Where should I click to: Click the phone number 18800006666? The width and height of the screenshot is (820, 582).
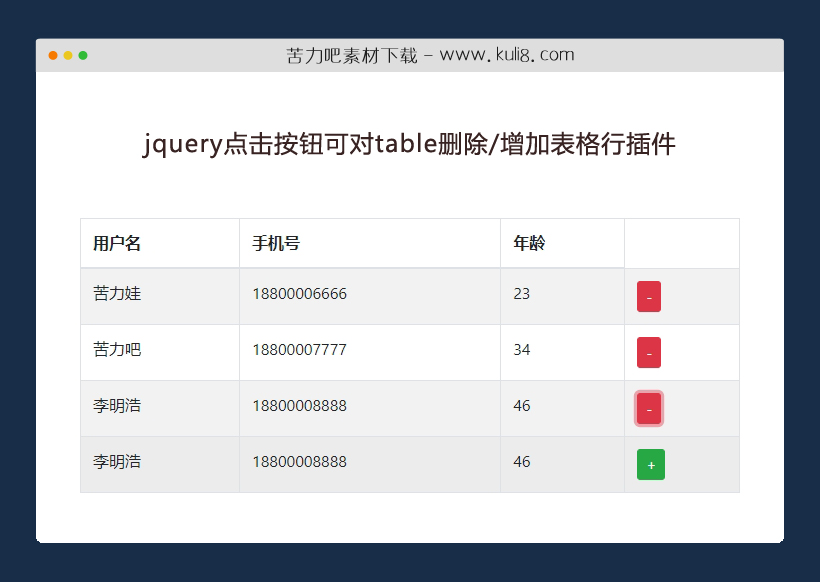coord(298,294)
